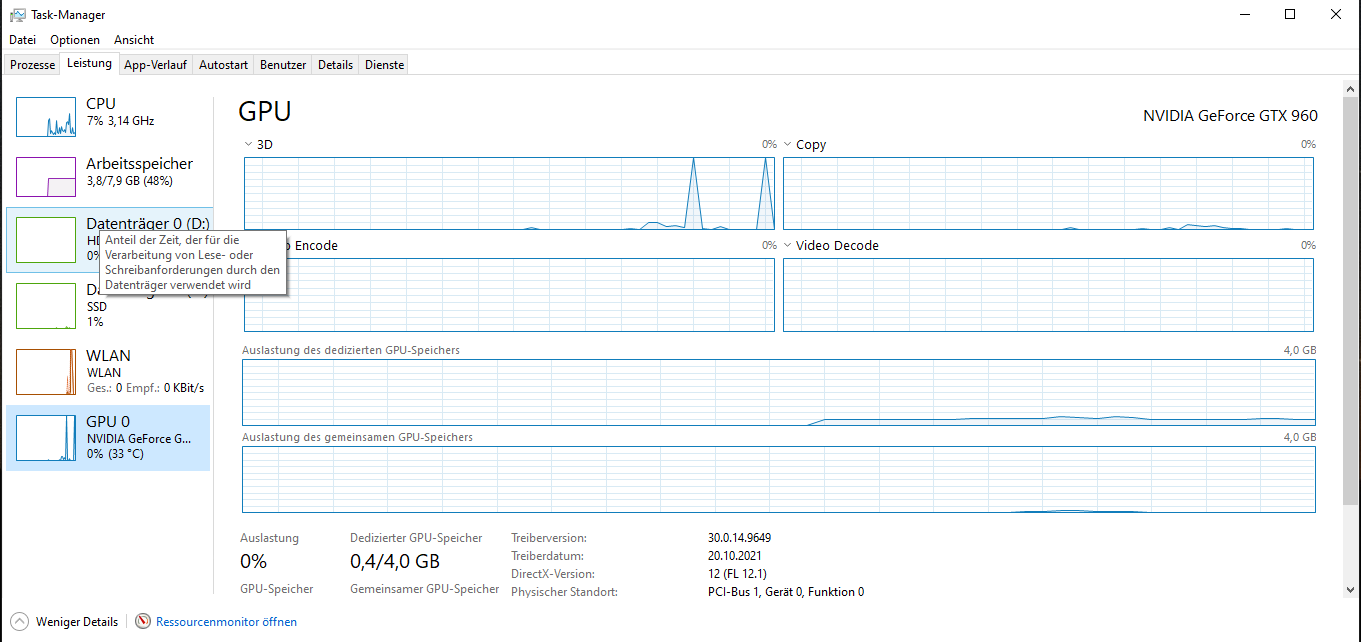
Task: Click the Treiberdatum value 20.10.2021
Action: [x=735, y=556]
